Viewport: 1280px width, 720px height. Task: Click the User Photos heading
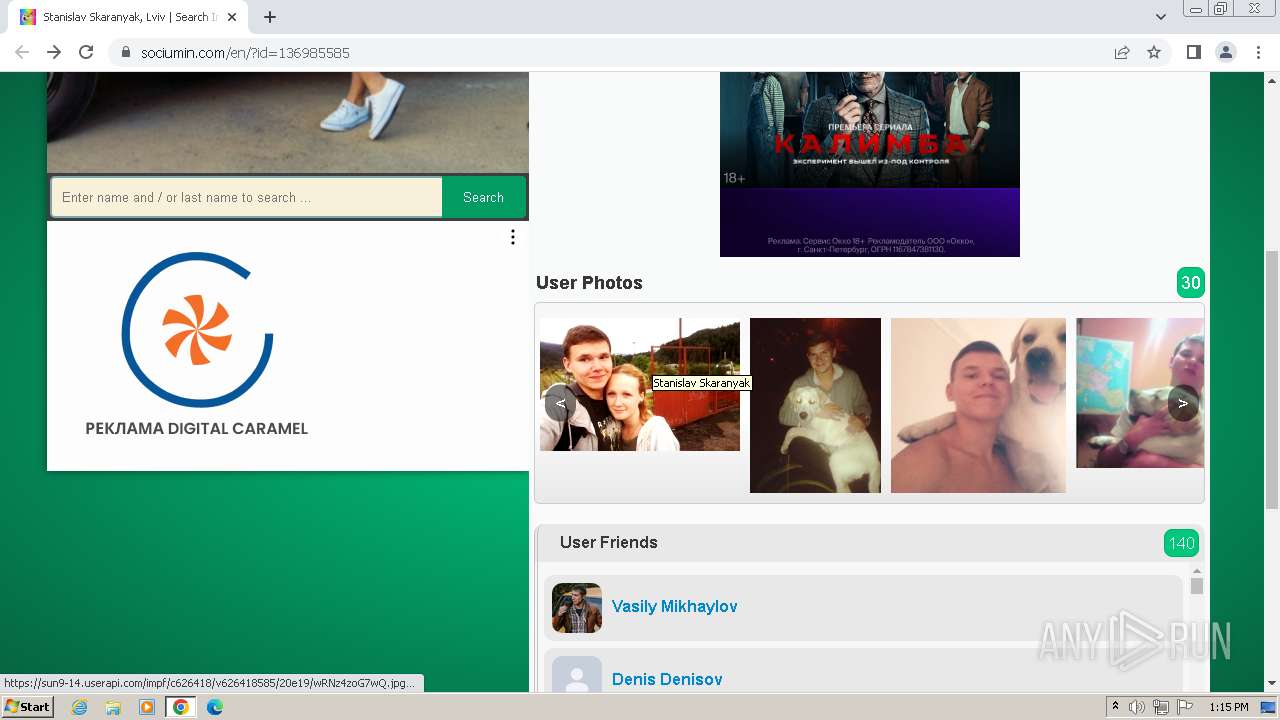click(x=589, y=283)
